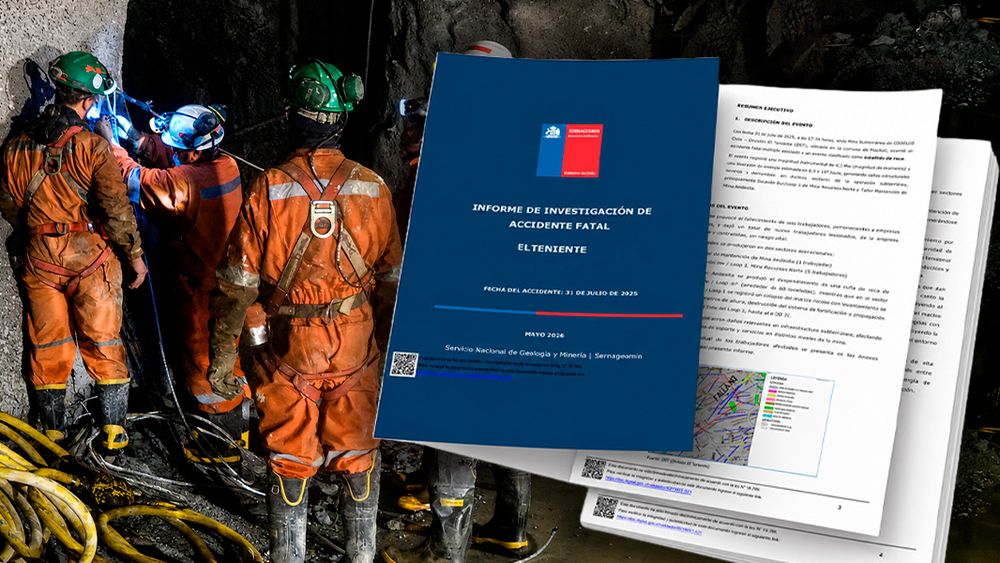Click the metal D-ring on the harness

click(323, 219)
